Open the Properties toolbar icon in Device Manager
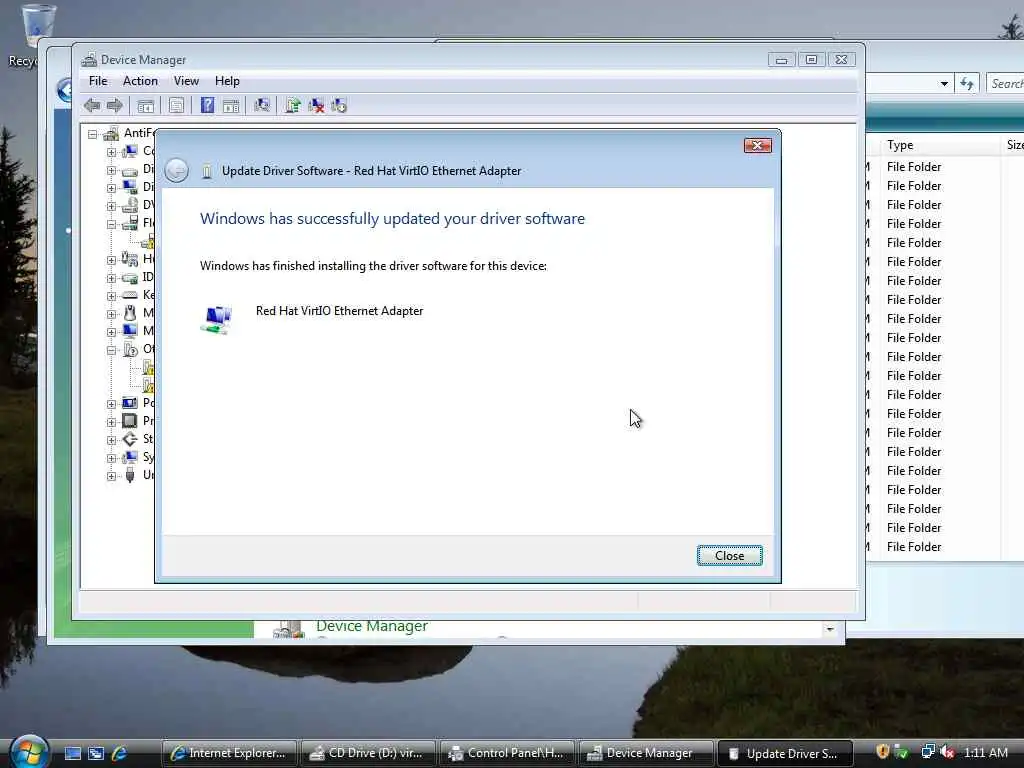This screenshot has height=768, width=1024. coord(176,106)
